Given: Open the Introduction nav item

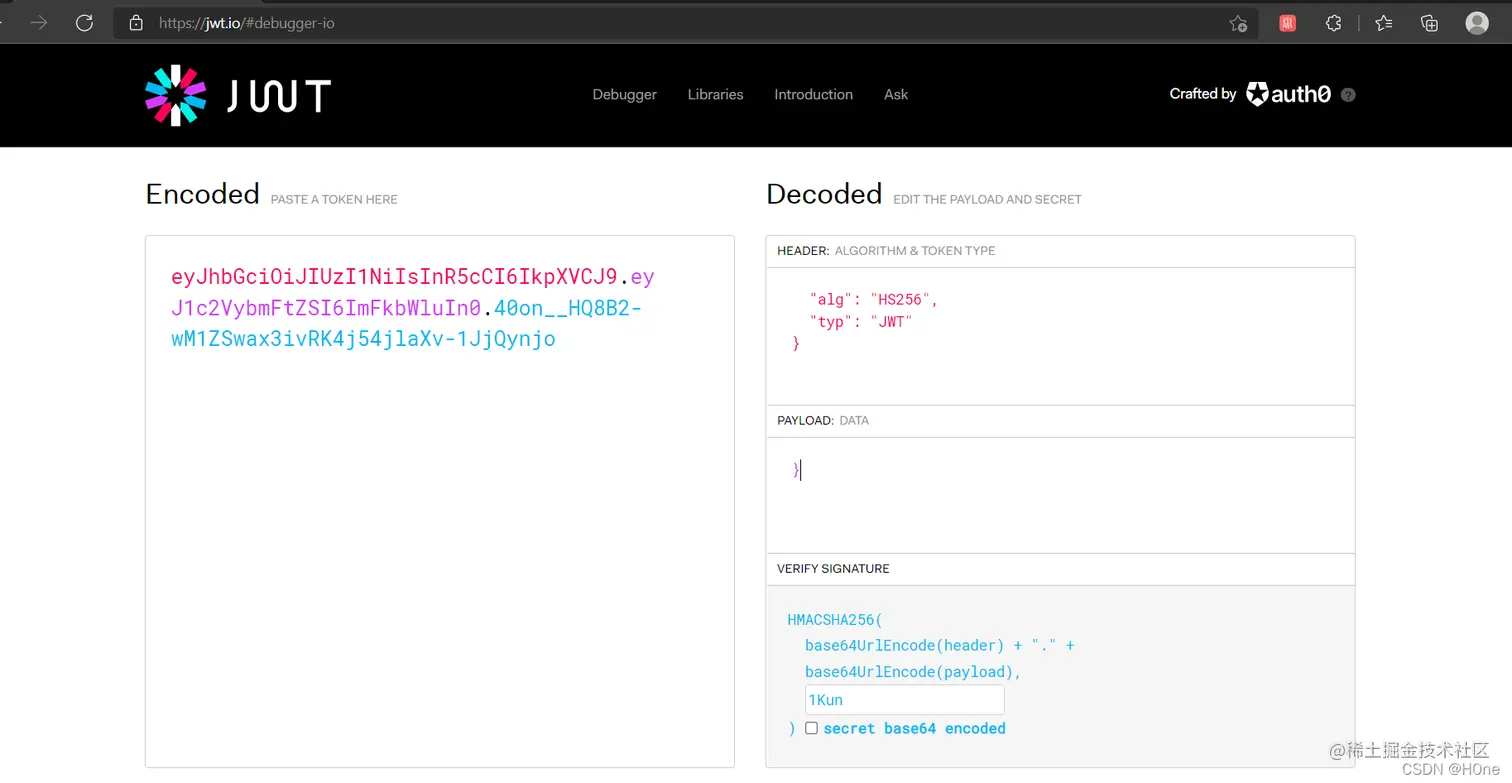Looking at the screenshot, I should [813, 94].
